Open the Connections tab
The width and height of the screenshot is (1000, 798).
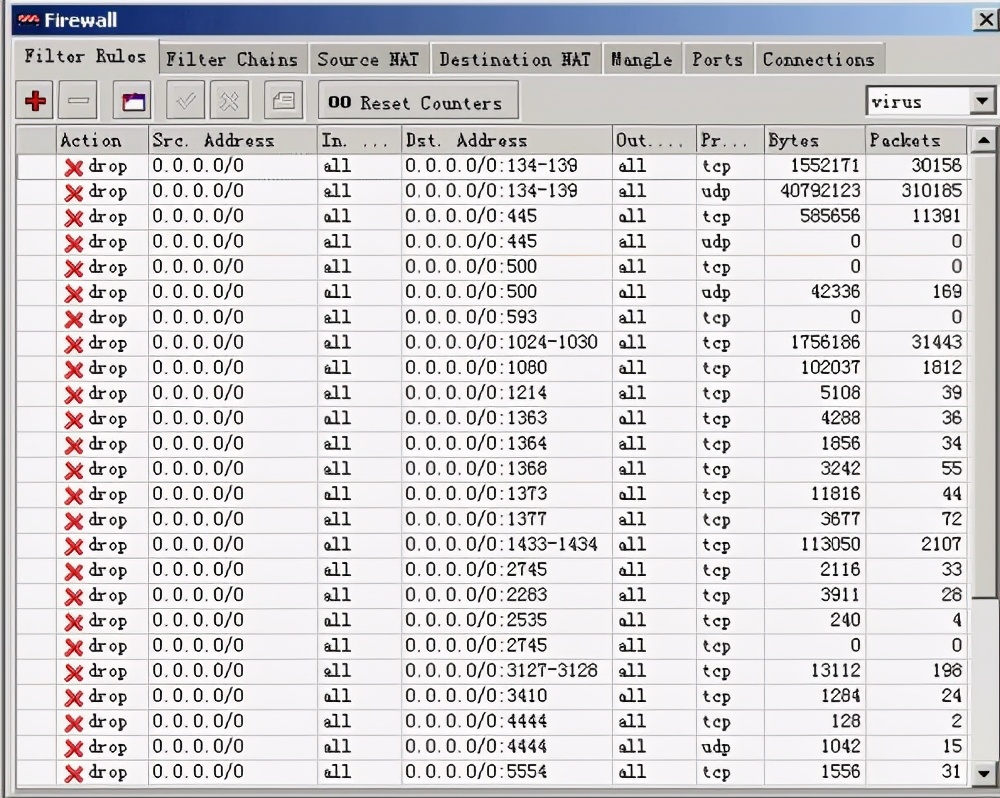pyautogui.click(x=818, y=59)
